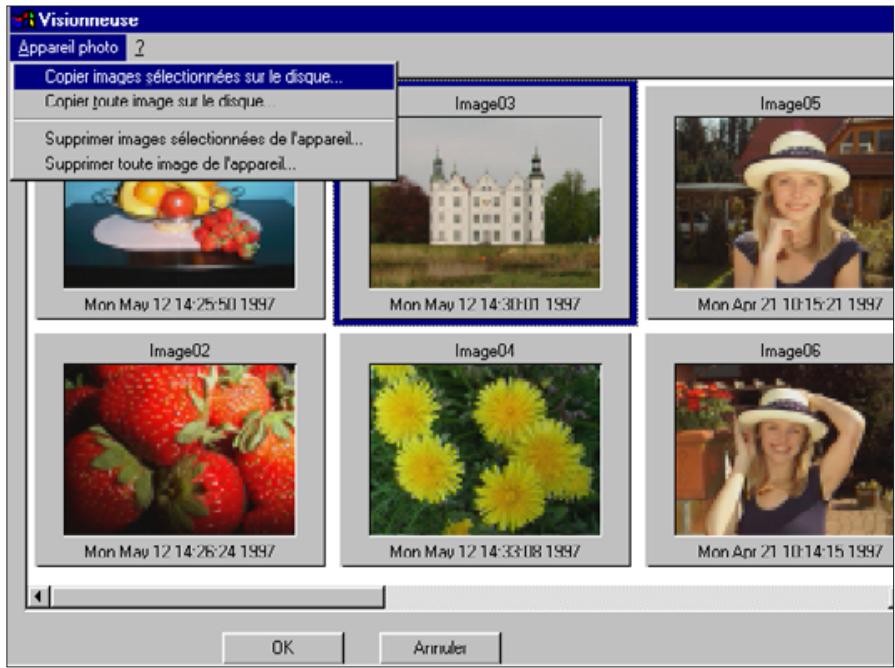Click the OK button
The height and width of the screenshot is (668, 895).
pyautogui.click(x=283, y=647)
